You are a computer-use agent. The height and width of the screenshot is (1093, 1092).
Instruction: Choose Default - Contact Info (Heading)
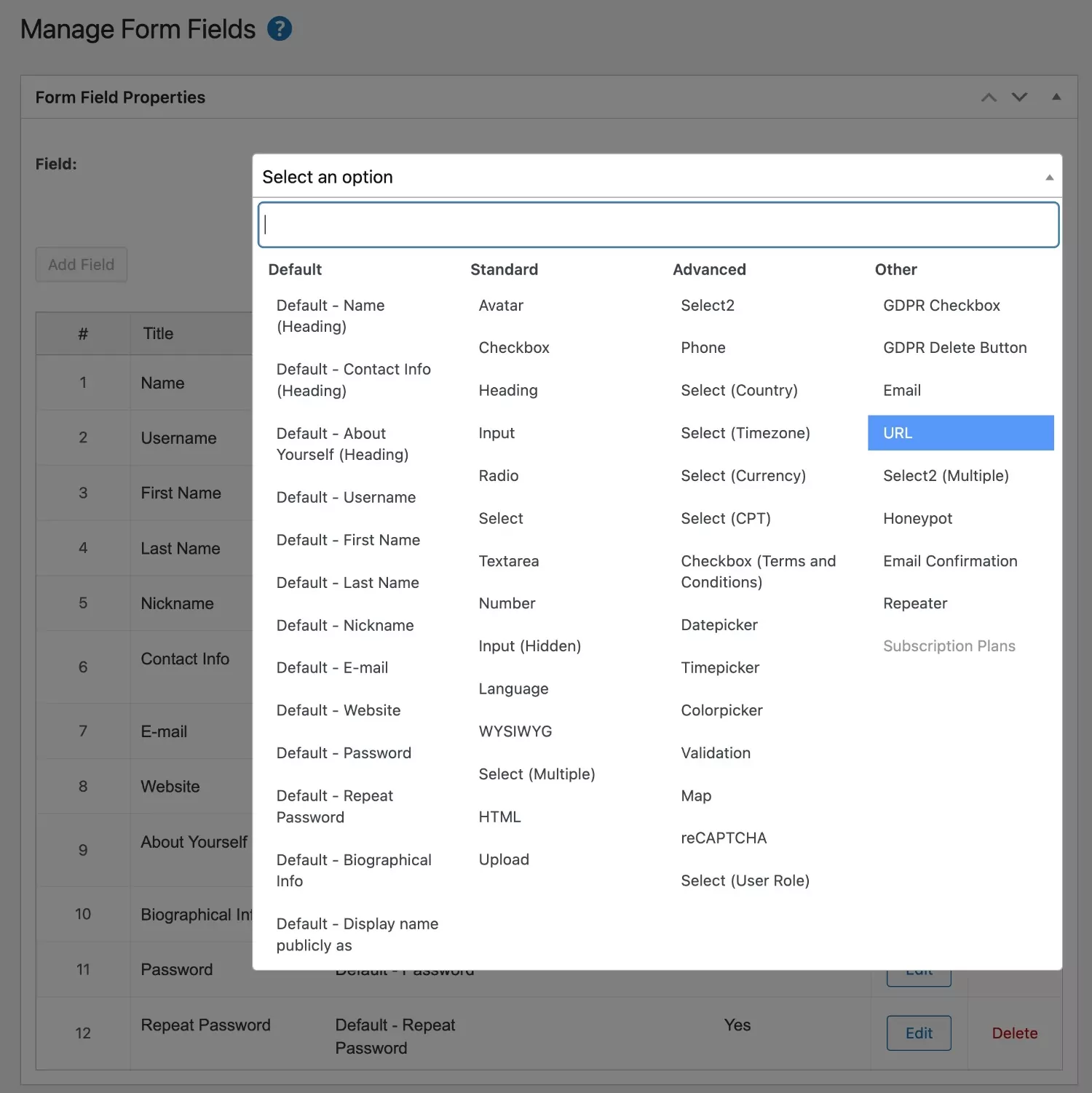click(354, 380)
